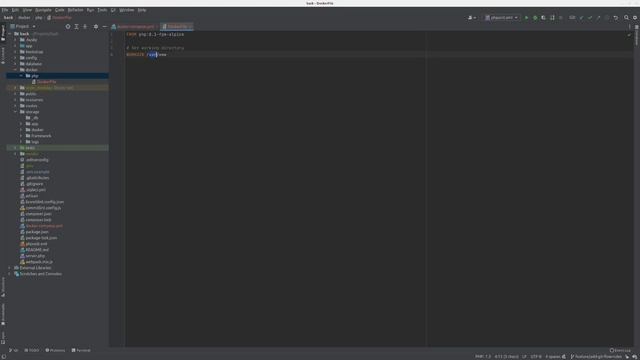Click the locate opened file target icon
640x360 pixels.
[x=68, y=27]
